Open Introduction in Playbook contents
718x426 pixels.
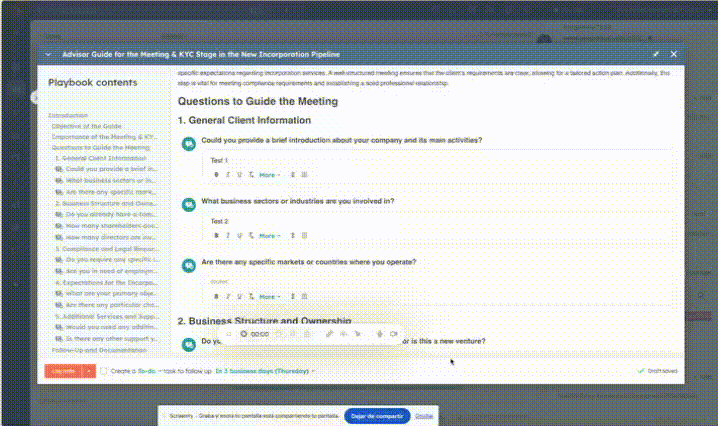(68, 115)
